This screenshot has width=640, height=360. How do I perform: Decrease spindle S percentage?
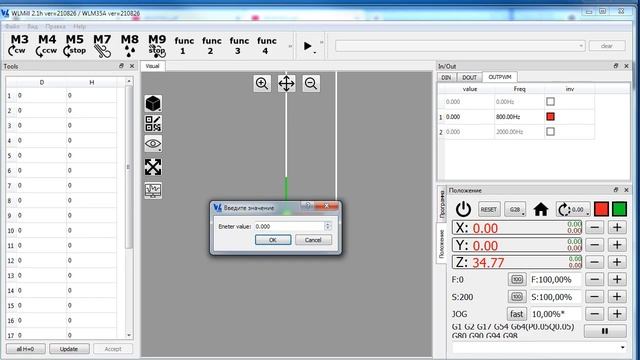(595, 297)
